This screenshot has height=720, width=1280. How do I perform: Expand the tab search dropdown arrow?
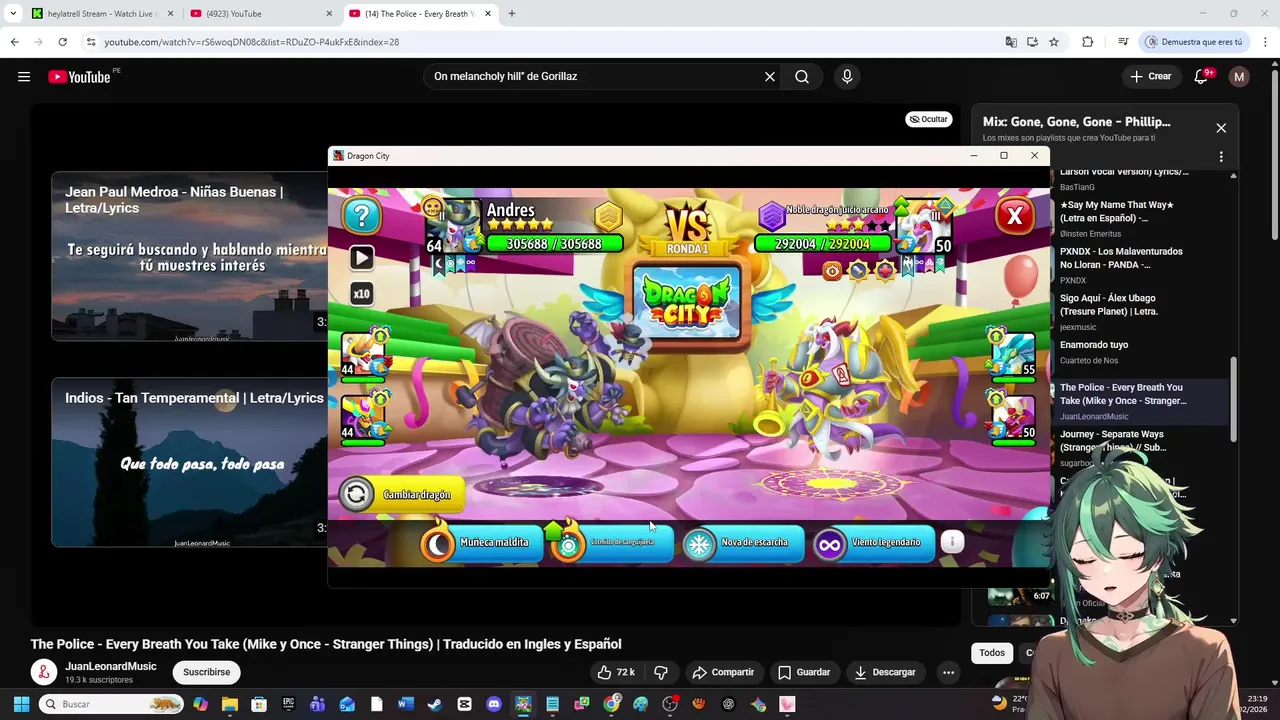click(x=13, y=14)
